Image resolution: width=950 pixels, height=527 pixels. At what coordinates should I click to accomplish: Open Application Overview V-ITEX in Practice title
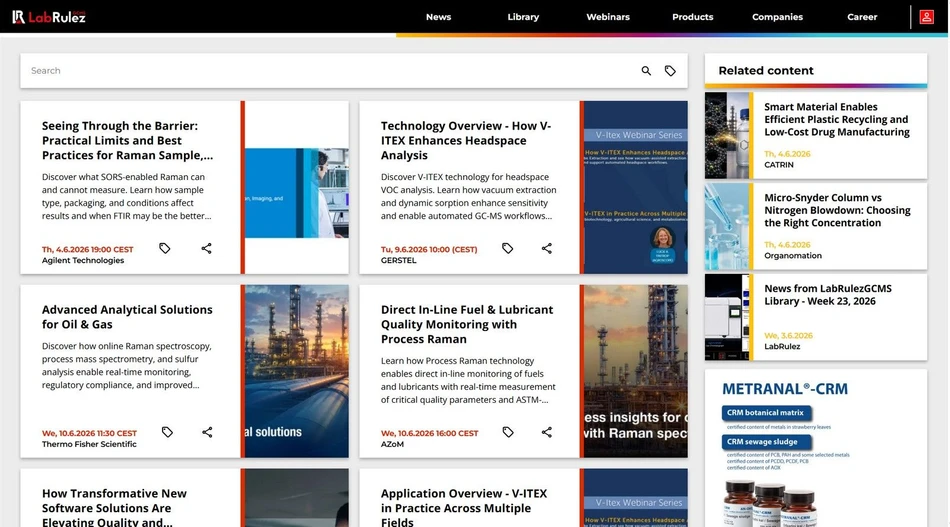[463, 507]
